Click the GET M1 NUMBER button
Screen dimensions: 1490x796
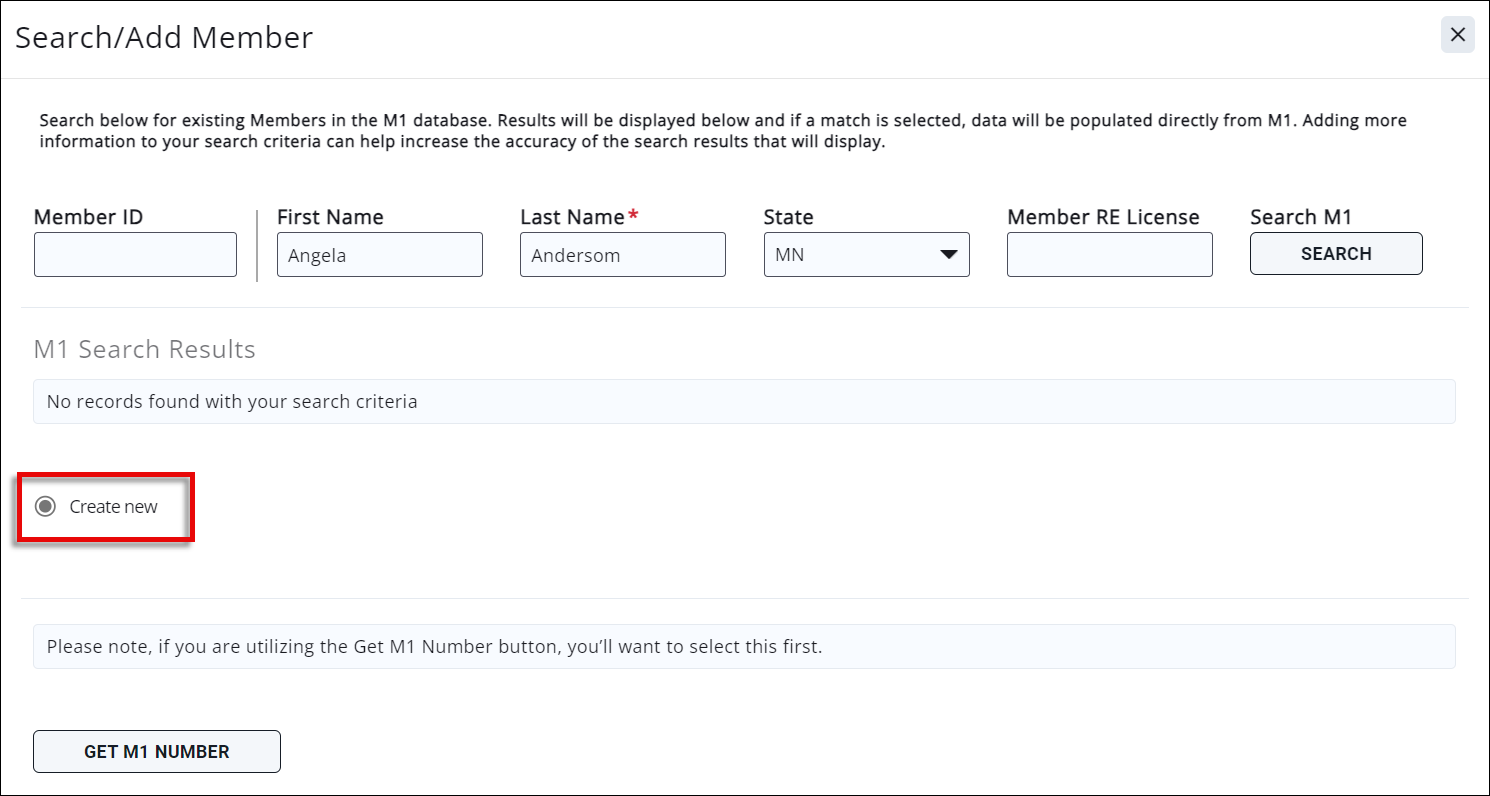156,751
